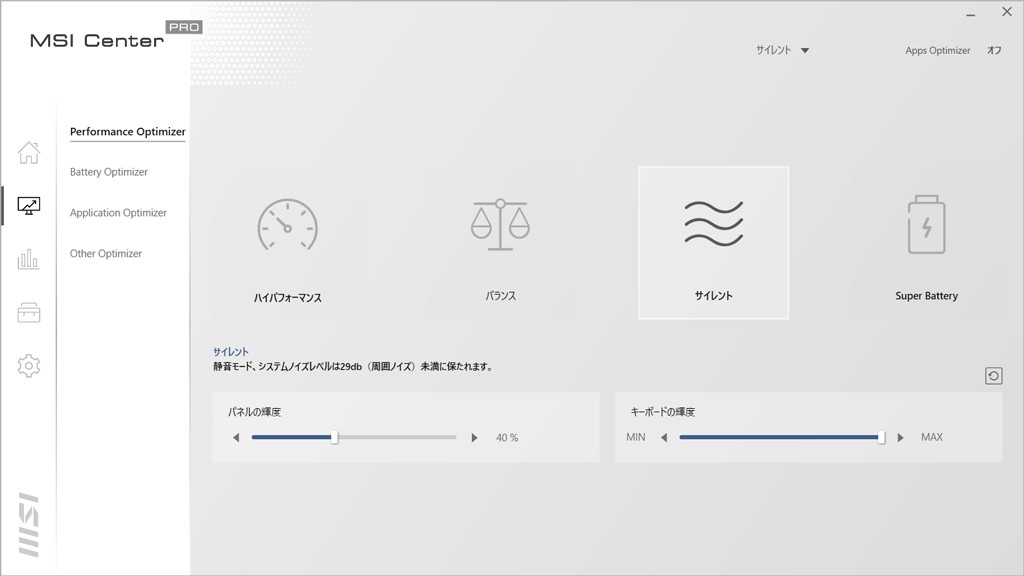This screenshot has width=1024, height=576.
Task: Click the パネルの輝度 slider handle
Action: coord(334,438)
